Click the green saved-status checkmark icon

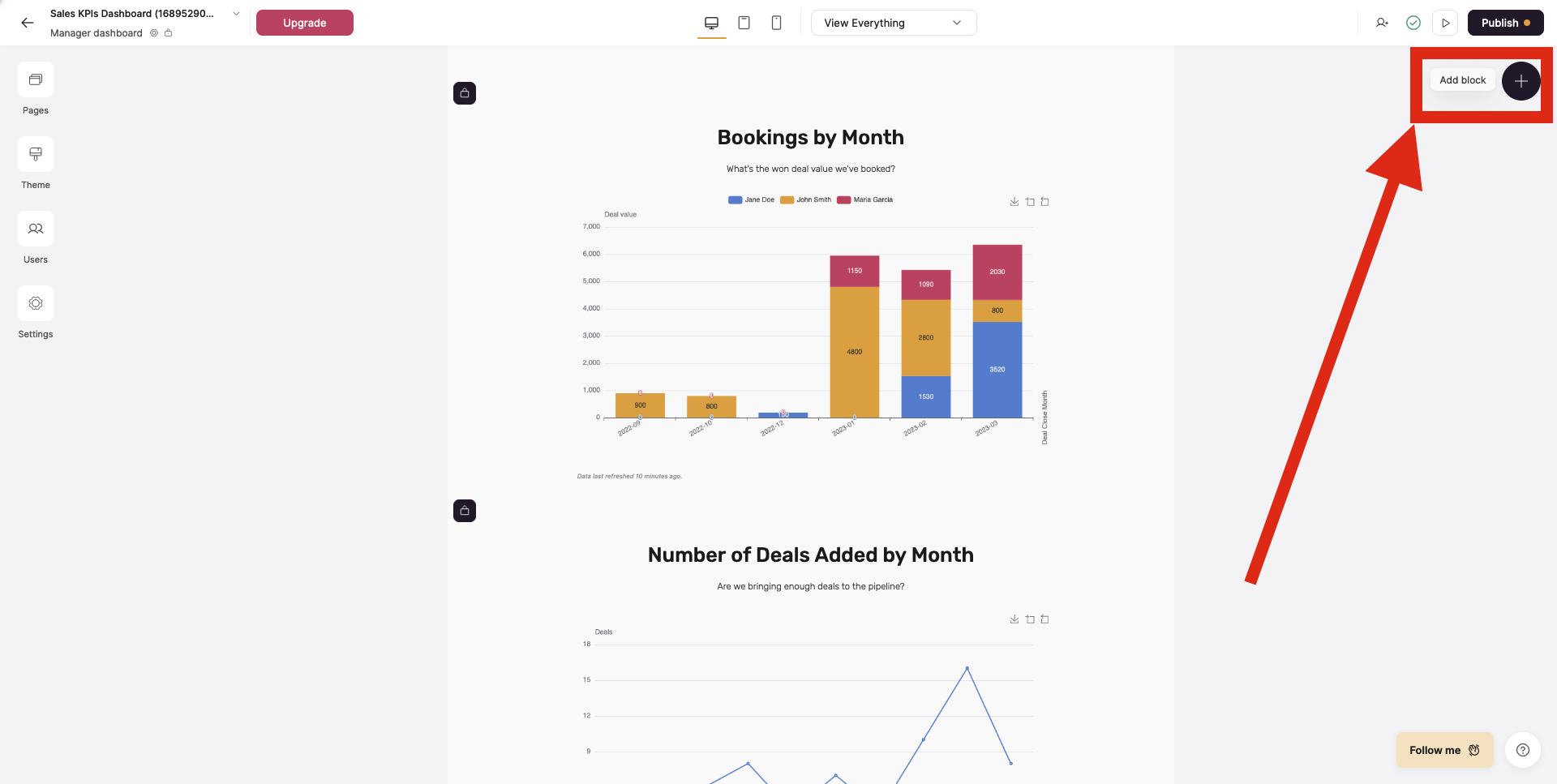[1413, 23]
